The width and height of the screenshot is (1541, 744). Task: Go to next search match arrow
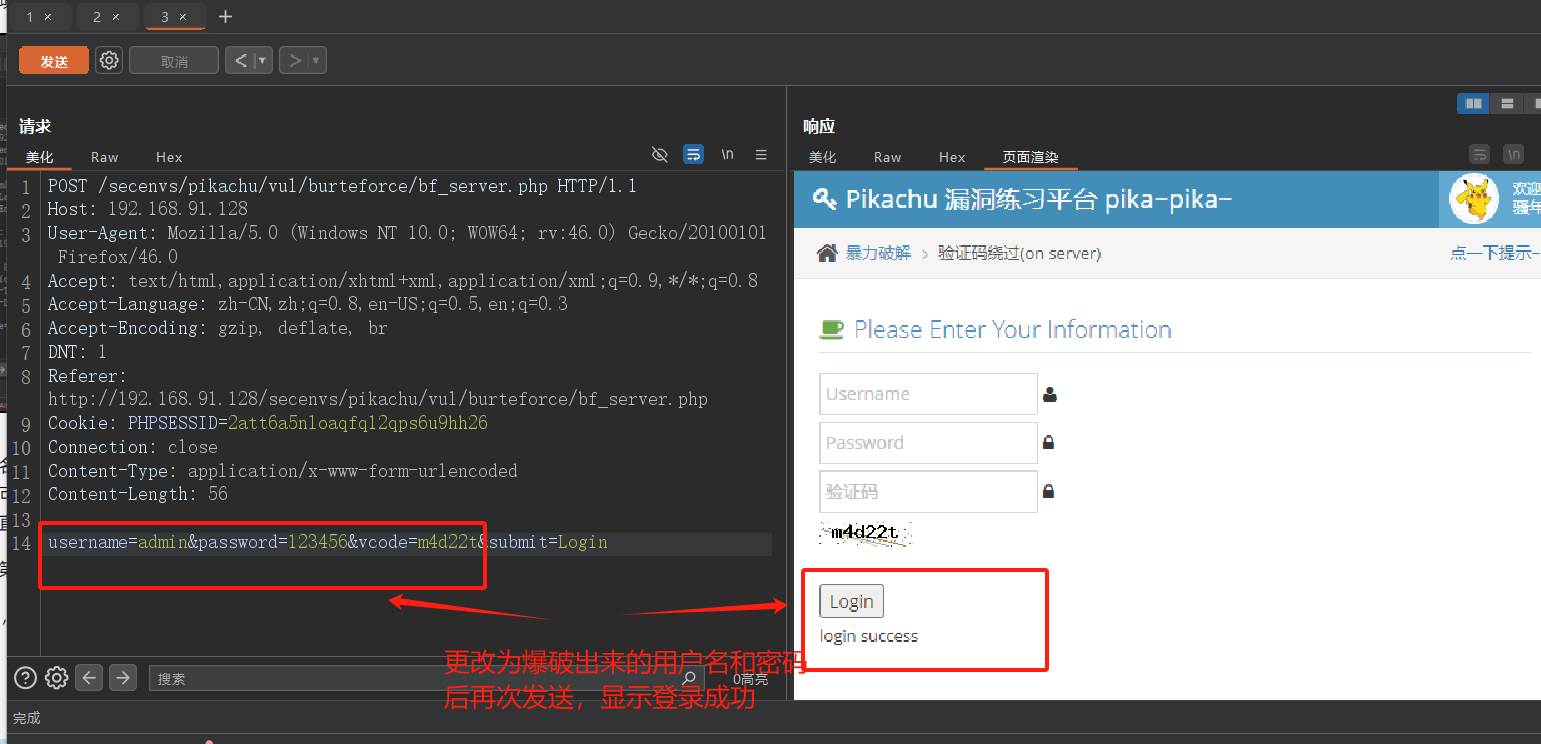[123, 678]
